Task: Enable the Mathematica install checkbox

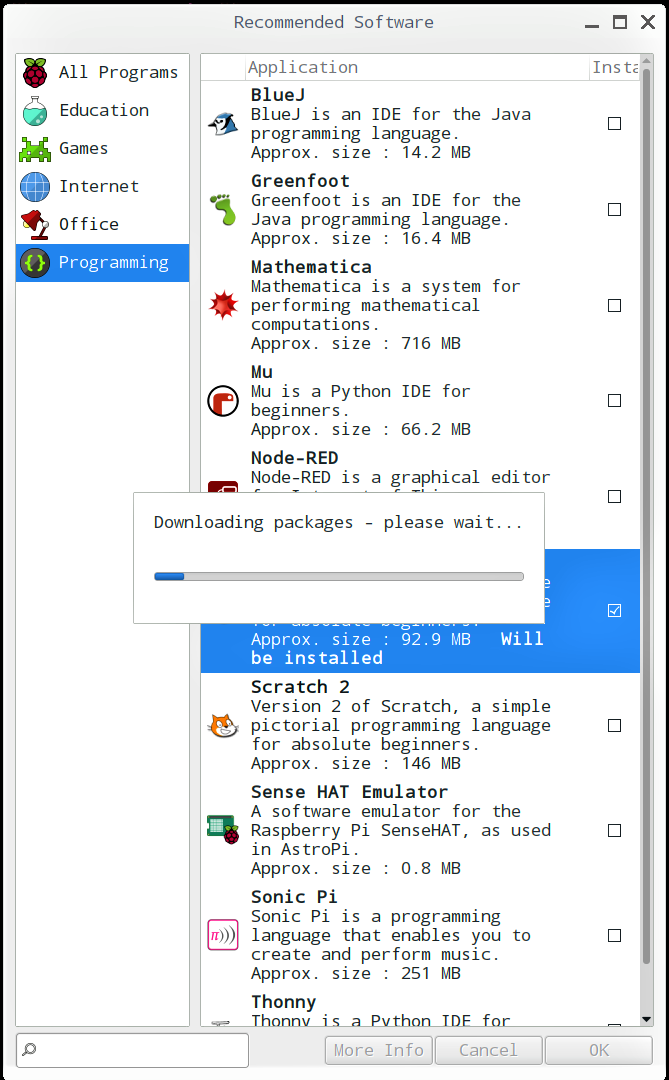Action: pos(615,305)
